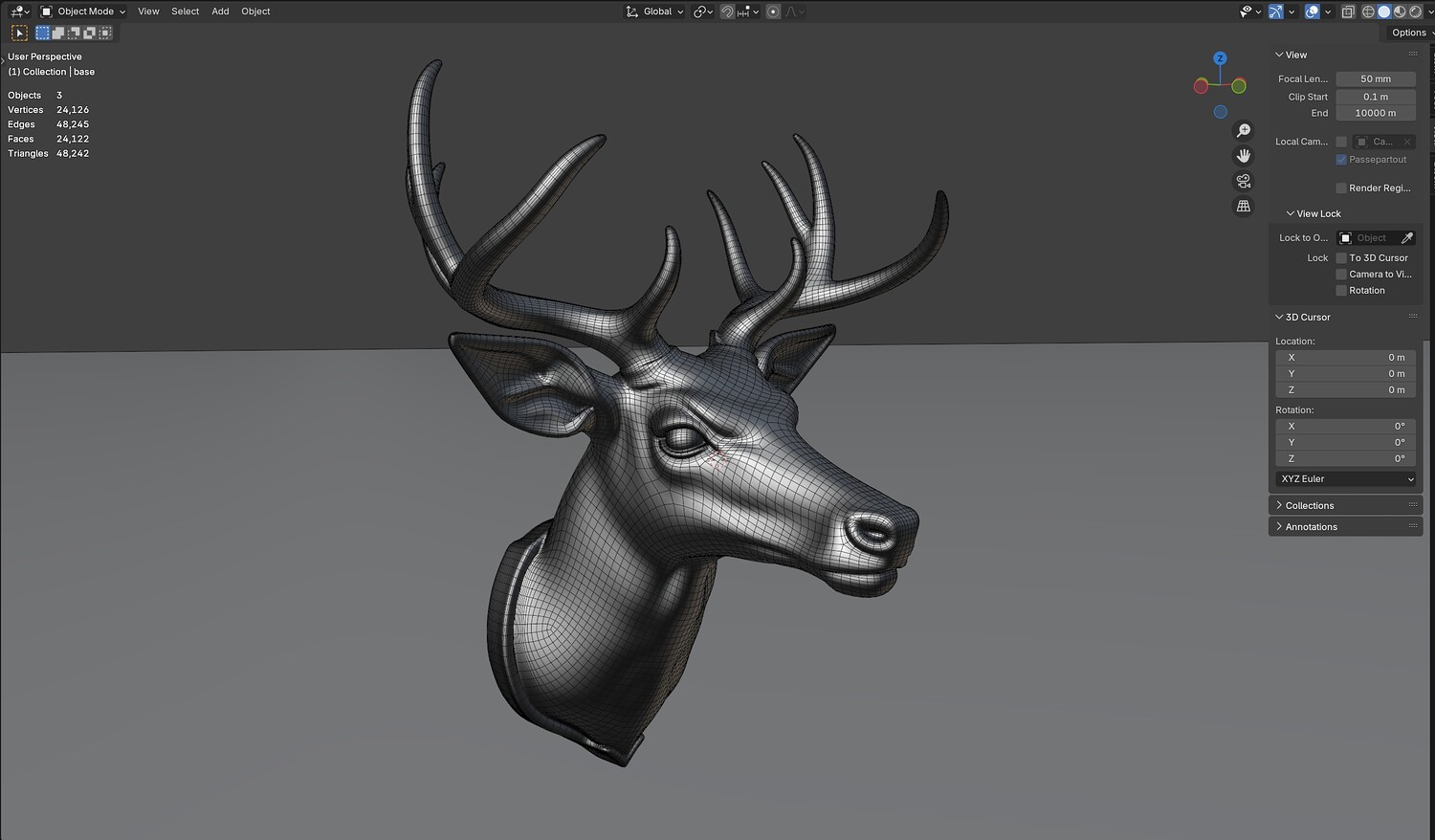Click the 3D Cursor Location Z field
This screenshot has width=1435, height=840.
pos(1346,390)
